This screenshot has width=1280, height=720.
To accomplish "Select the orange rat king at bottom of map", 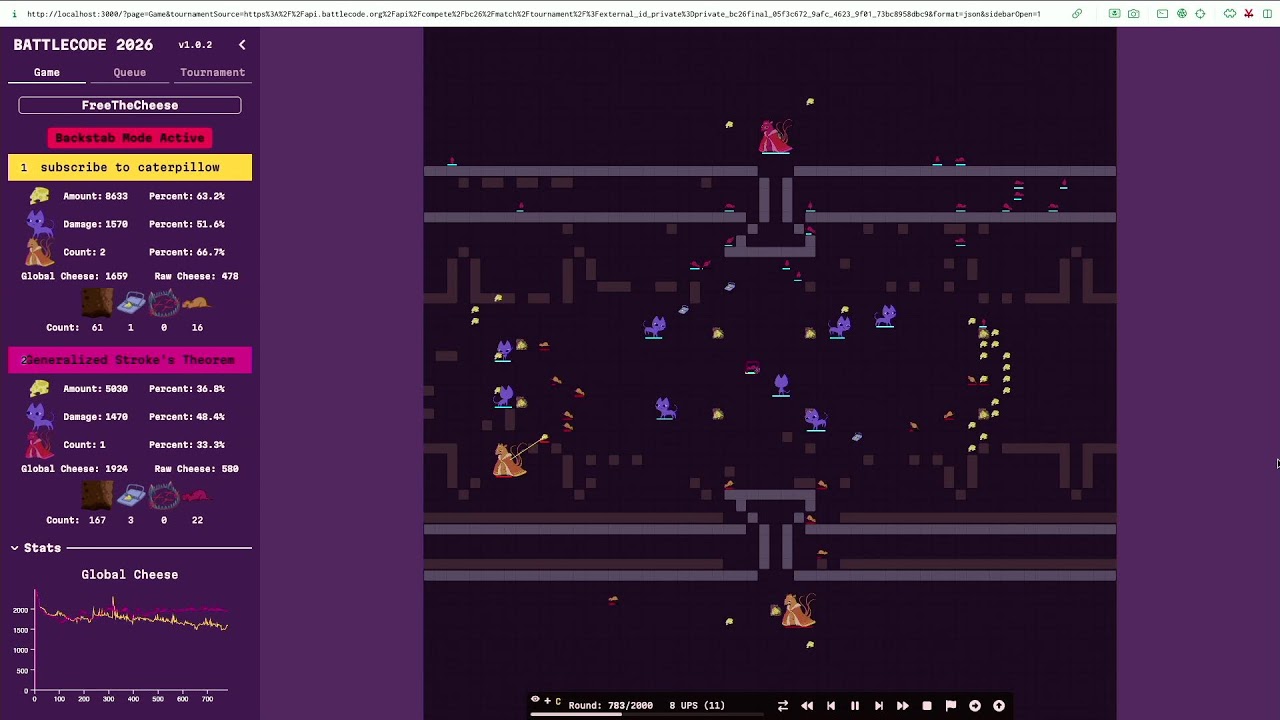I will point(797,610).
